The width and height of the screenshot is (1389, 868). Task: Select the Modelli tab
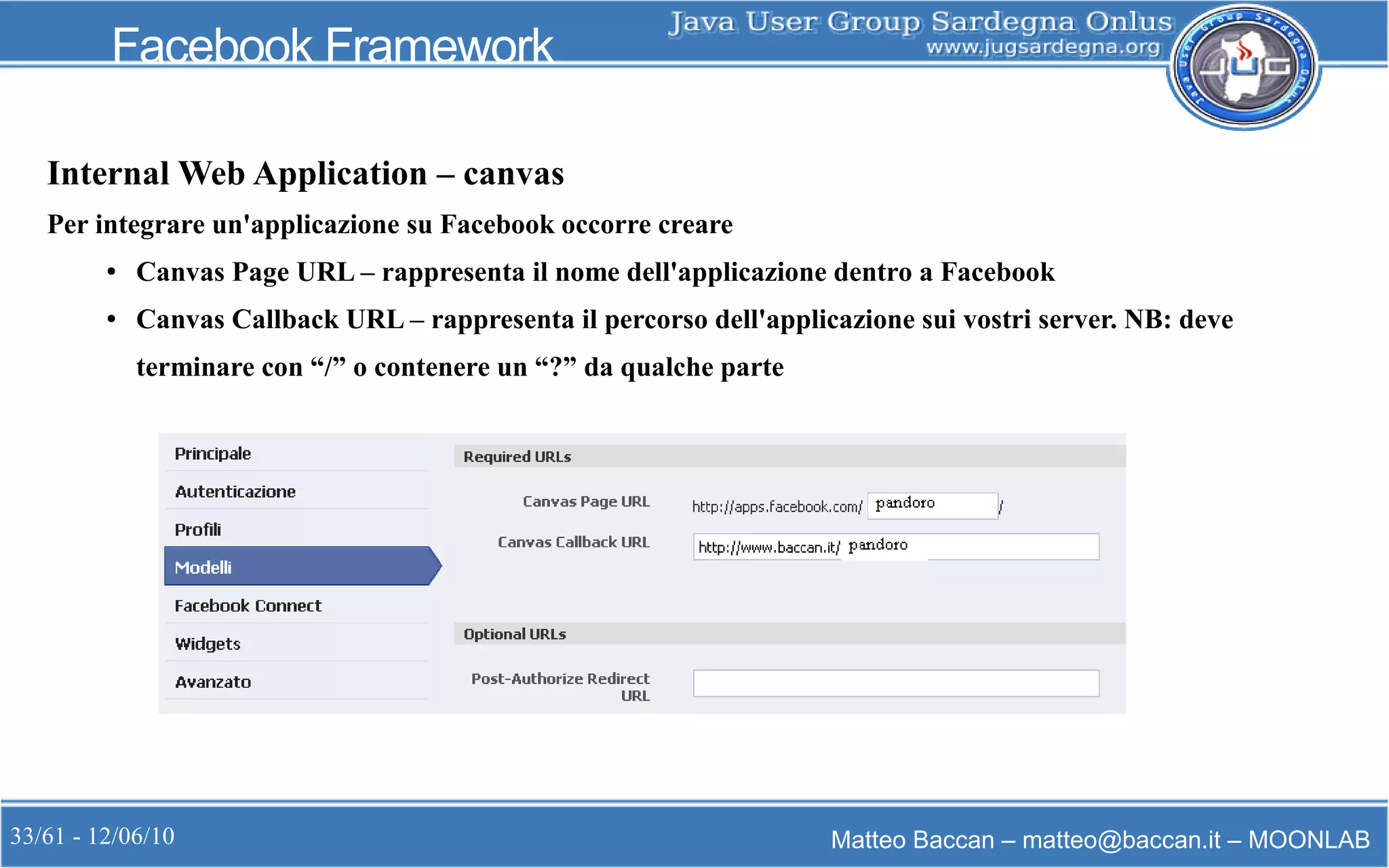[x=302, y=566]
